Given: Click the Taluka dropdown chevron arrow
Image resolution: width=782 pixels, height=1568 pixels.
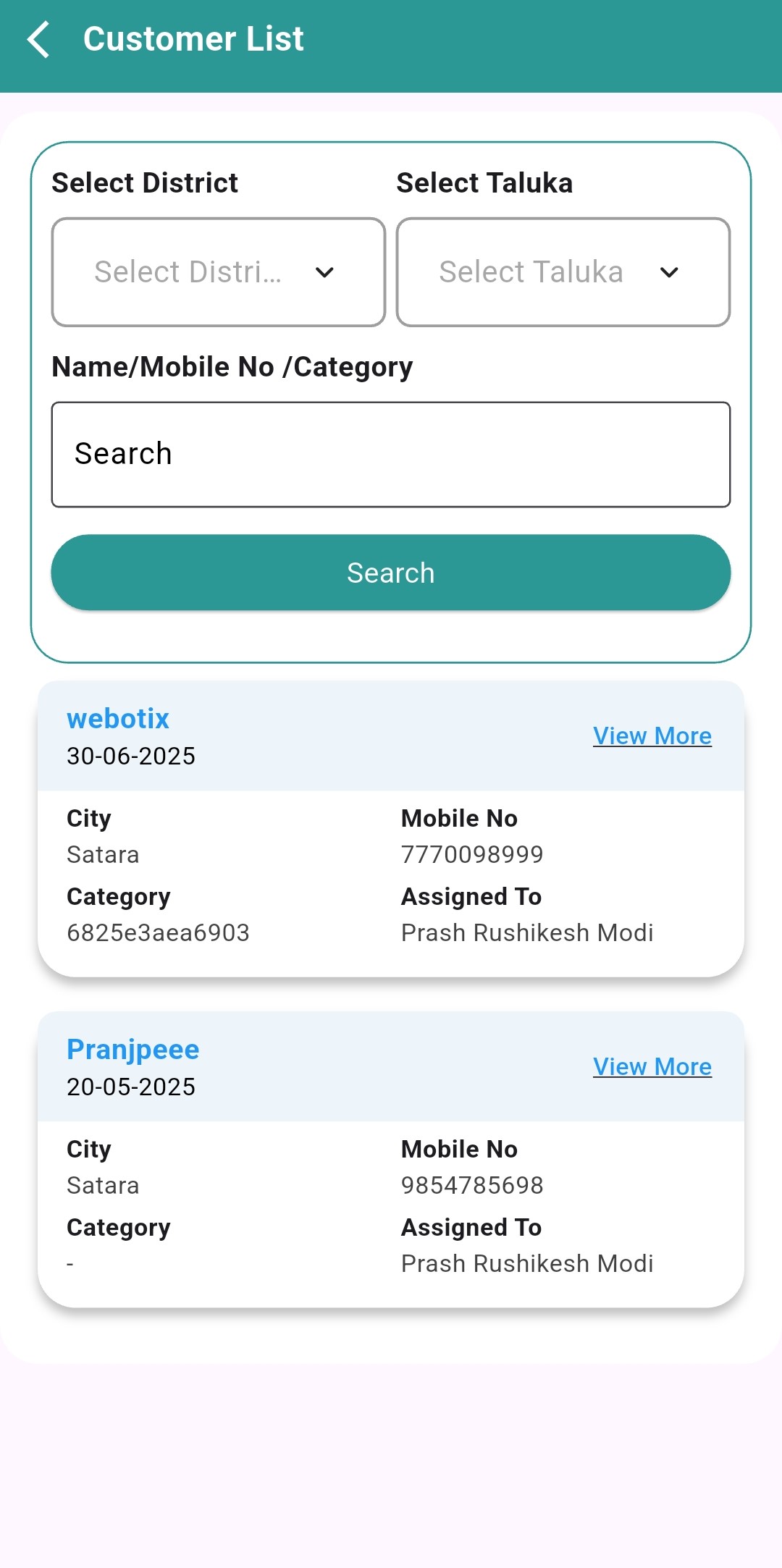Looking at the screenshot, I should pyautogui.click(x=669, y=273).
